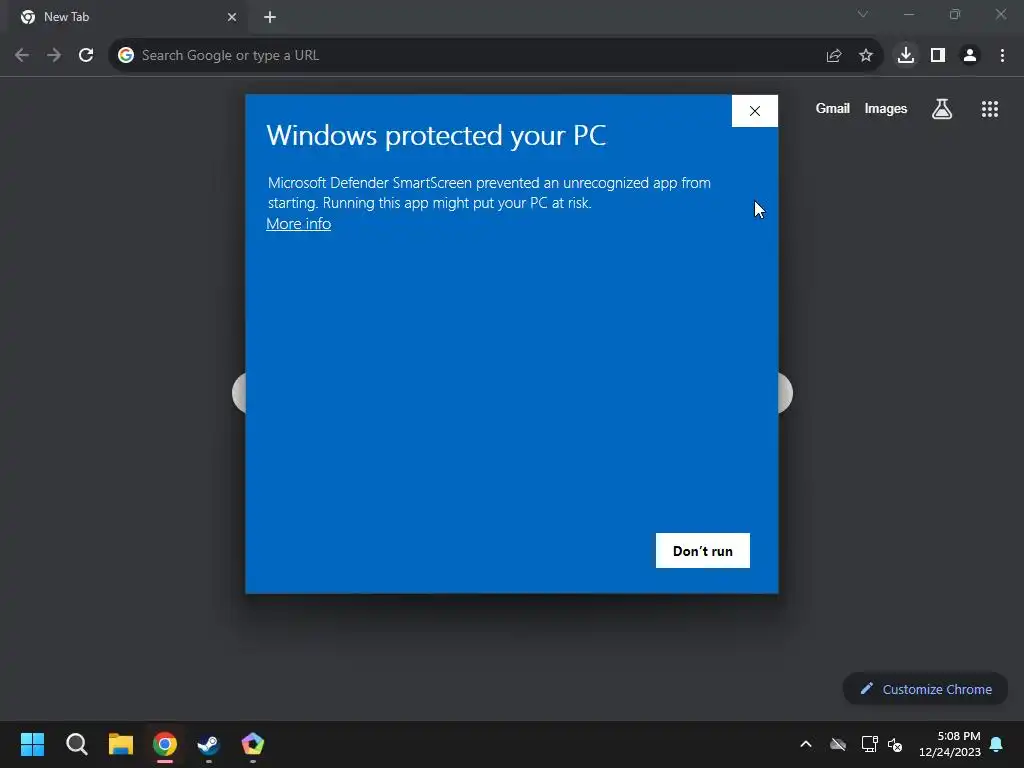Open Chrome downloads tray
The height and width of the screenshot is (768, 1024).
click(906, 55)
